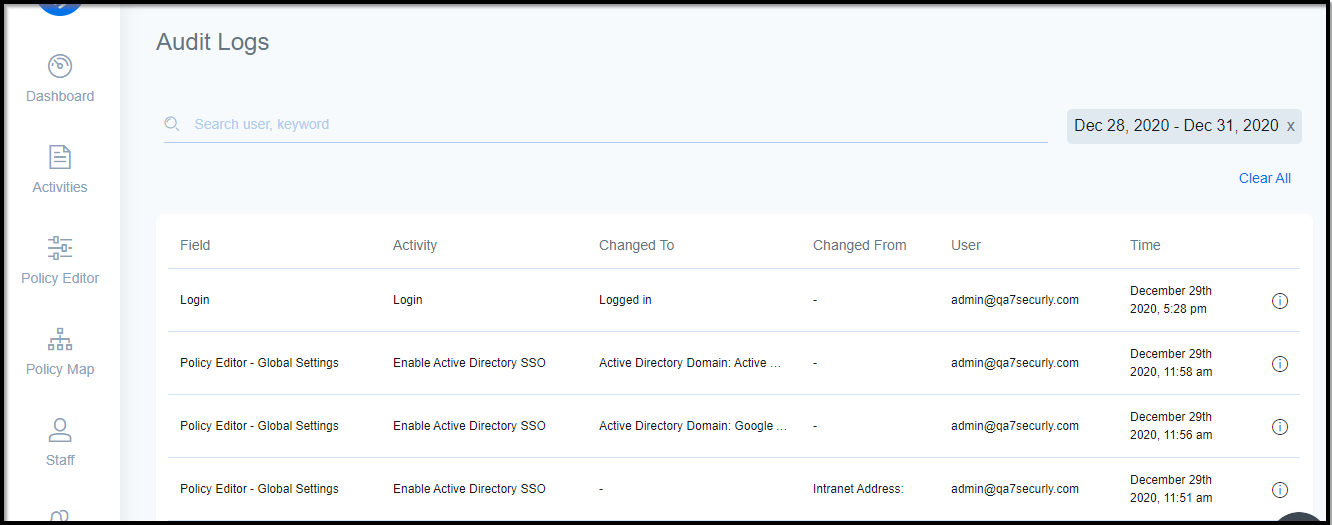Select 'Policy Editor - Global Settings' in 11:51 am row

point(259,489)
